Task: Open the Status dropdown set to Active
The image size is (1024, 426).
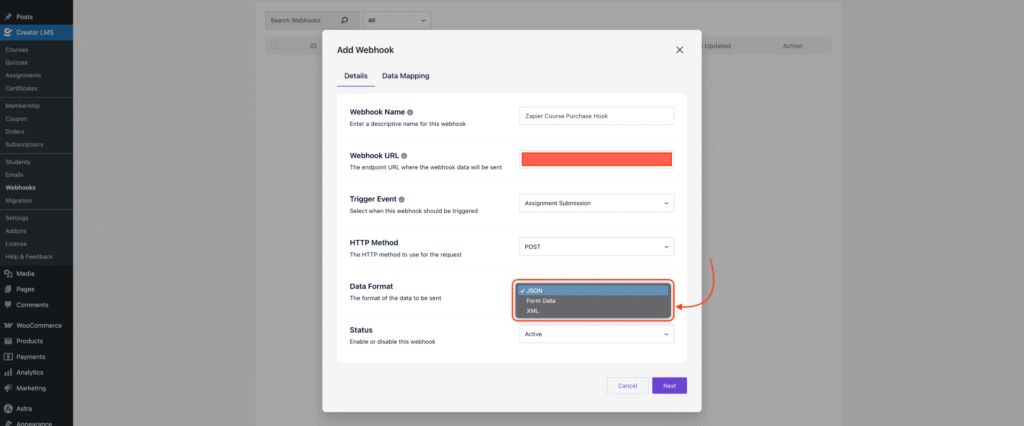Action: [x=597, y=334]
